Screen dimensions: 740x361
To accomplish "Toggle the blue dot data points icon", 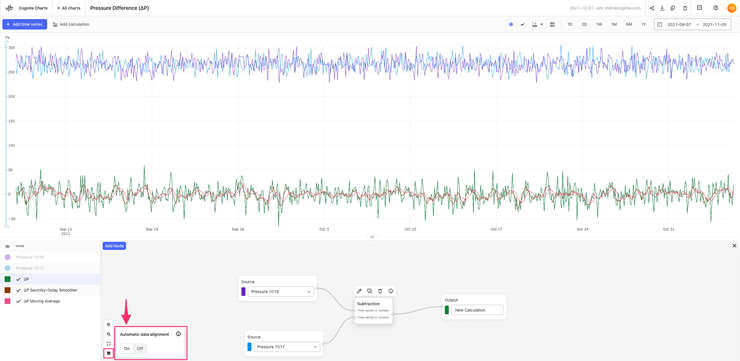I will tap(511, 24).
